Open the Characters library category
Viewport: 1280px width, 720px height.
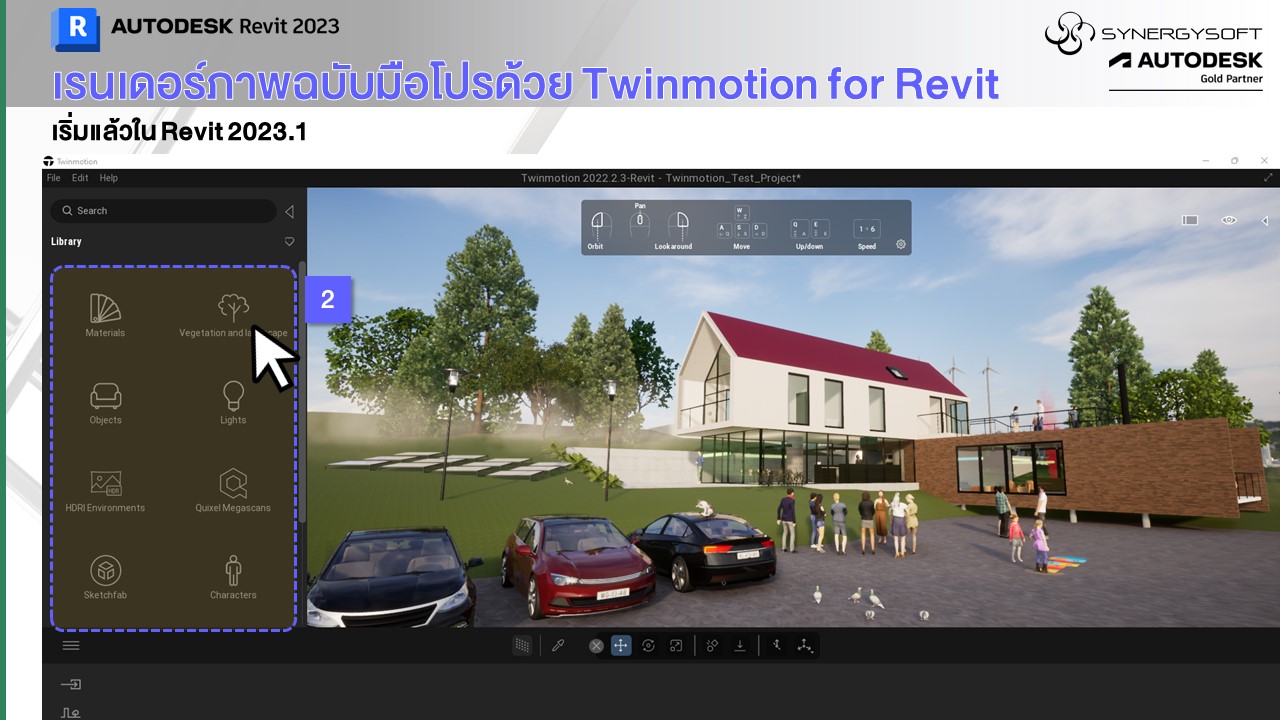click(233, 577)
